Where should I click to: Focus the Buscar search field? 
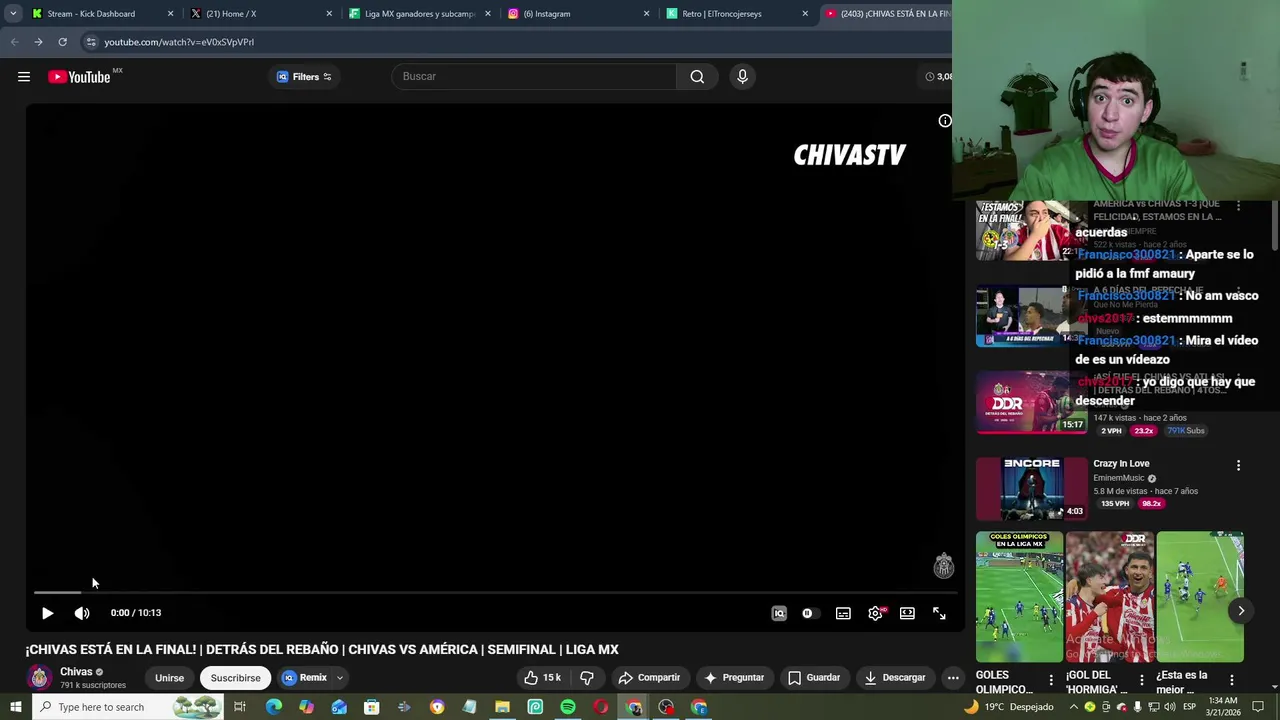(x=534, y=77)
